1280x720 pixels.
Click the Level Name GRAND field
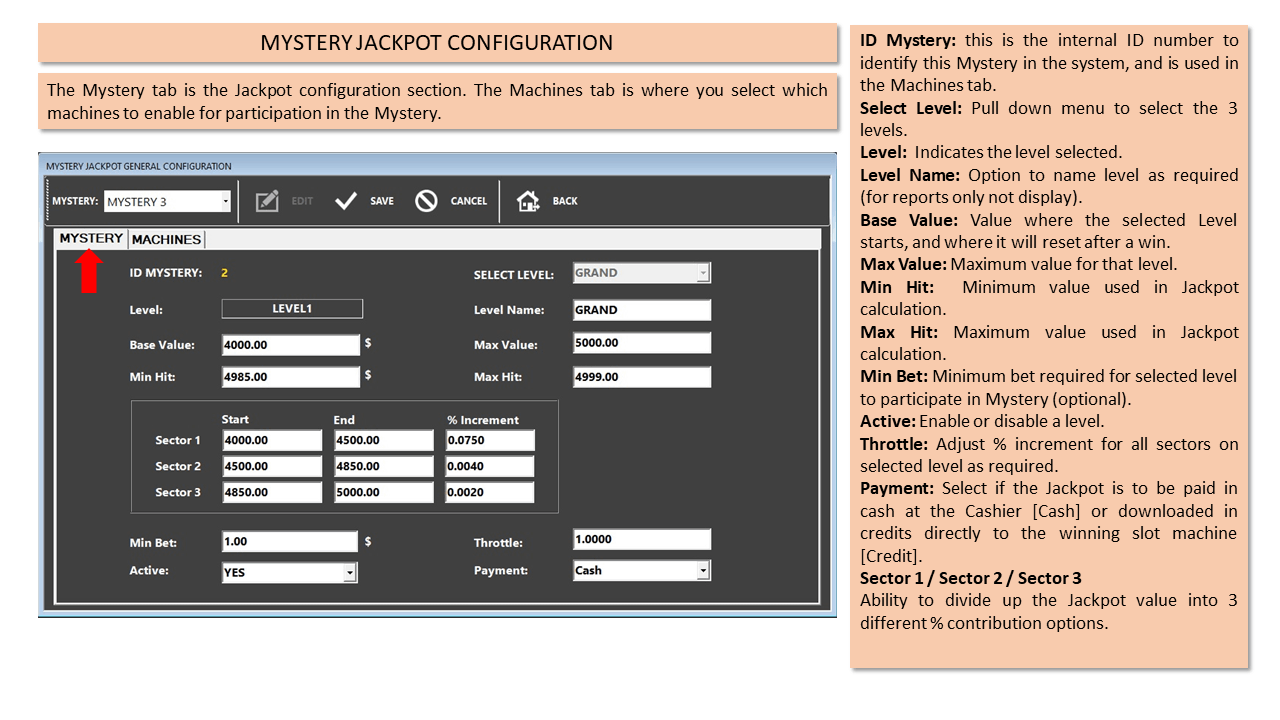click(x=642, y=310)
